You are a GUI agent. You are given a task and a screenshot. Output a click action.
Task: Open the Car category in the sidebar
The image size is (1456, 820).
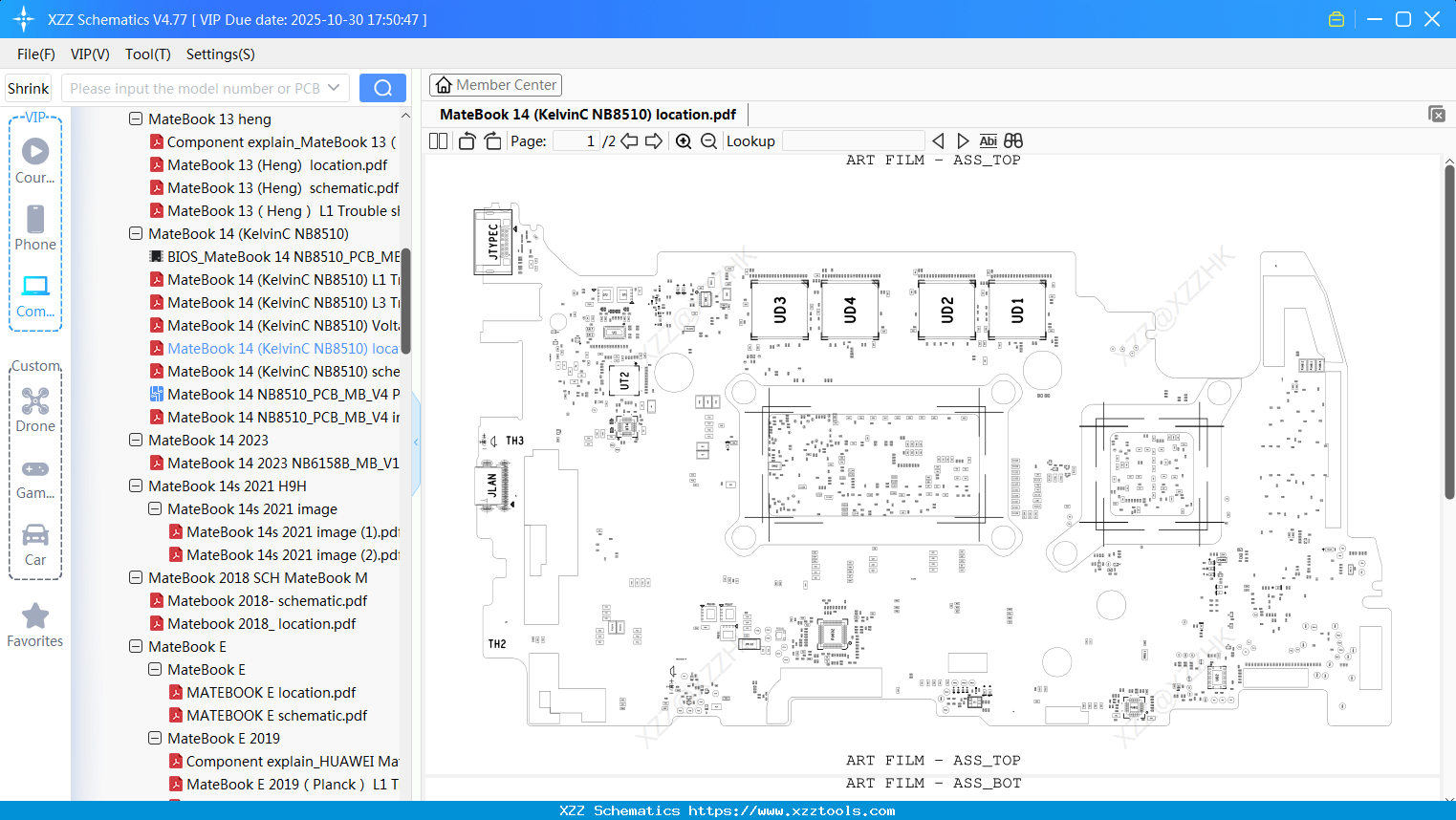tap(35, 545)
